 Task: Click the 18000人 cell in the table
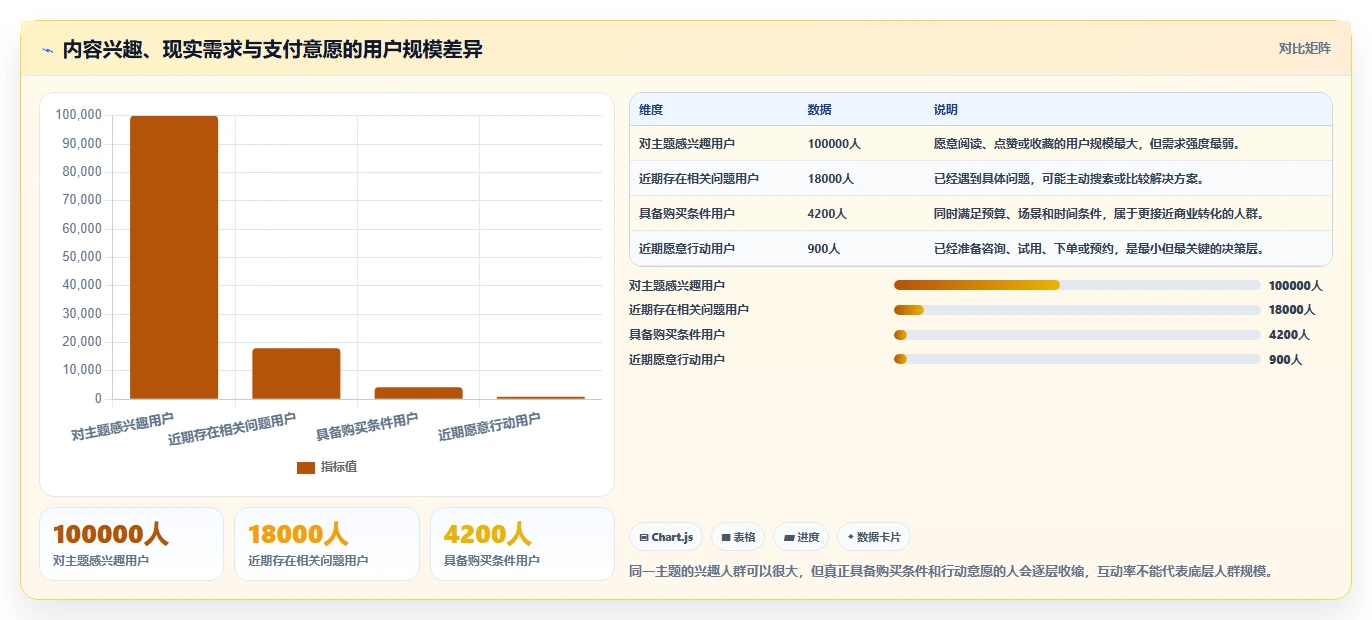click(x=830, y=179)
